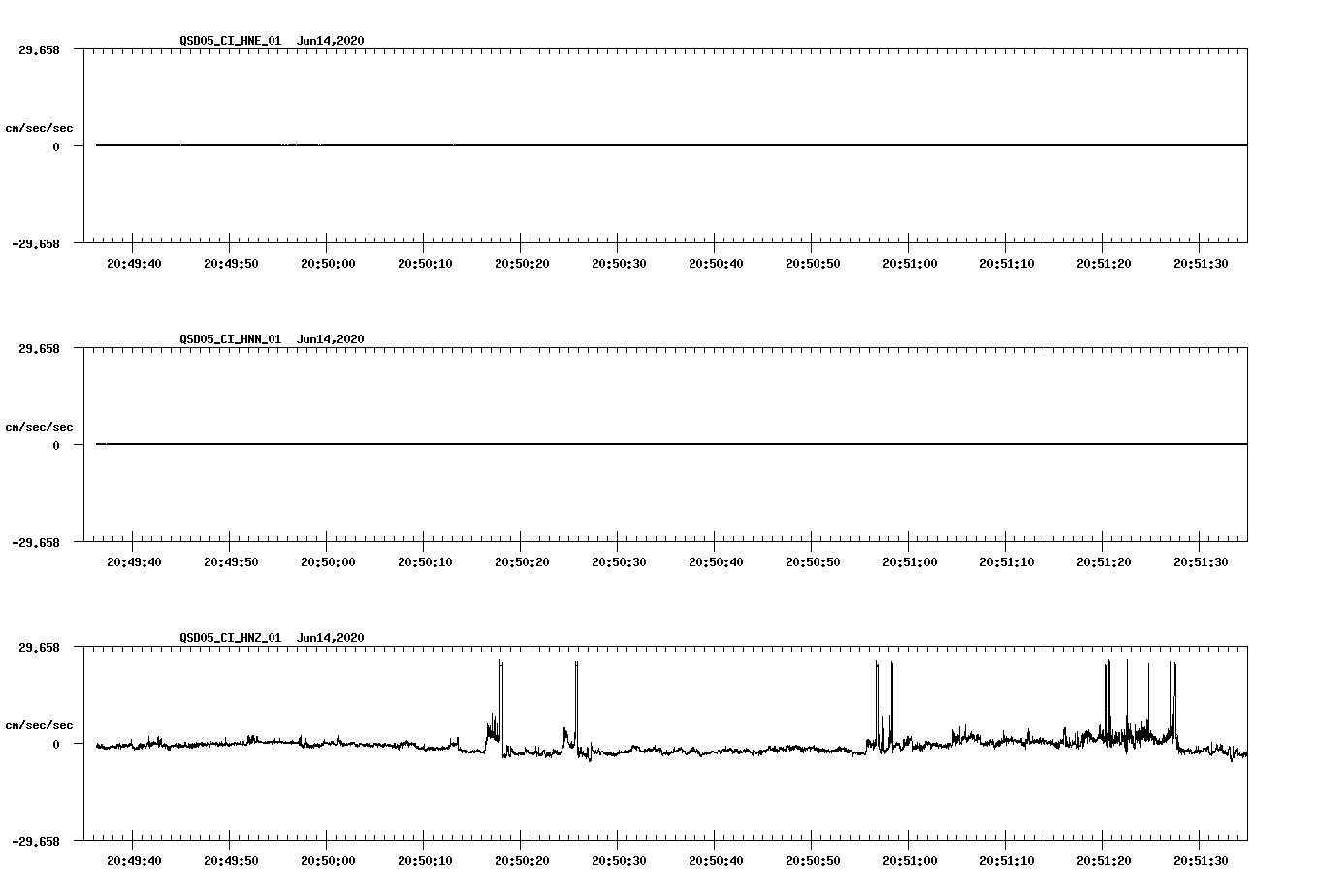Click the cm/sec/sec unit label of HNE plot
This screenshot has height=896, width=1317.
coord(39,128)
